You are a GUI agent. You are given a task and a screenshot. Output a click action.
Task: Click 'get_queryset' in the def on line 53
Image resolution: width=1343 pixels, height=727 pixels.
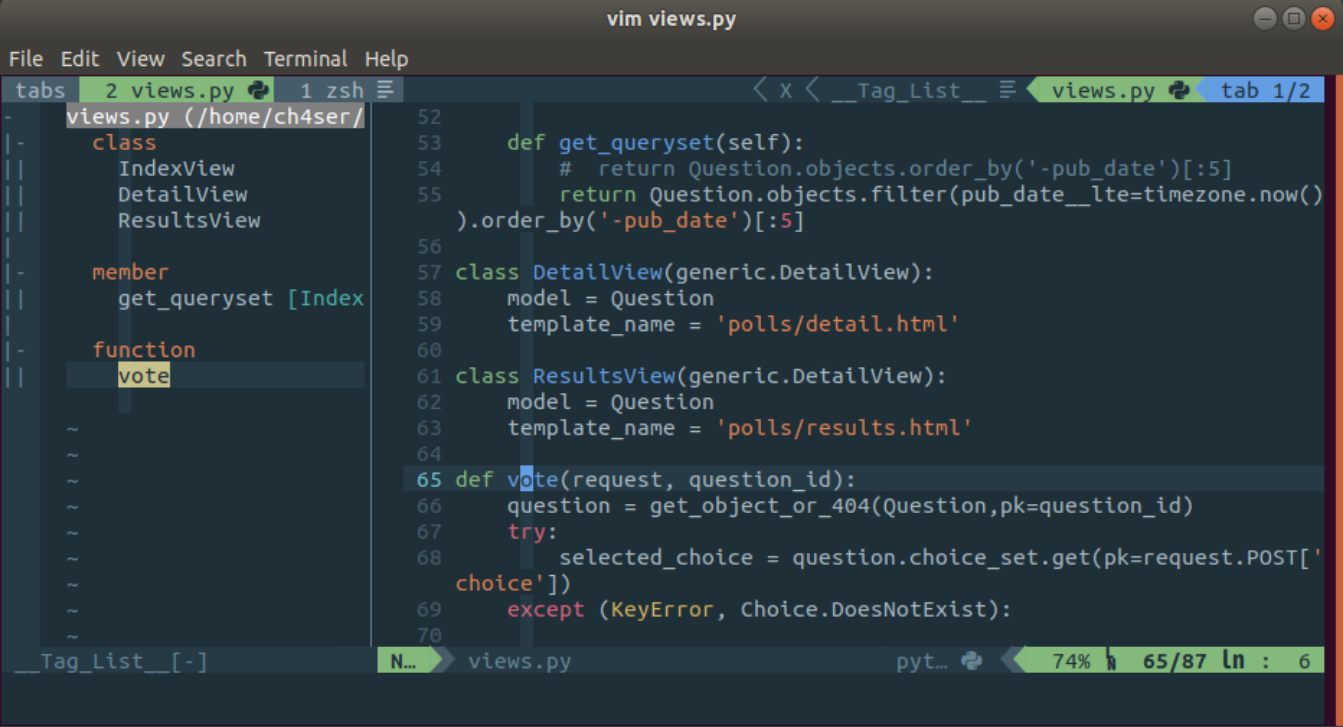tap(637, 143)
